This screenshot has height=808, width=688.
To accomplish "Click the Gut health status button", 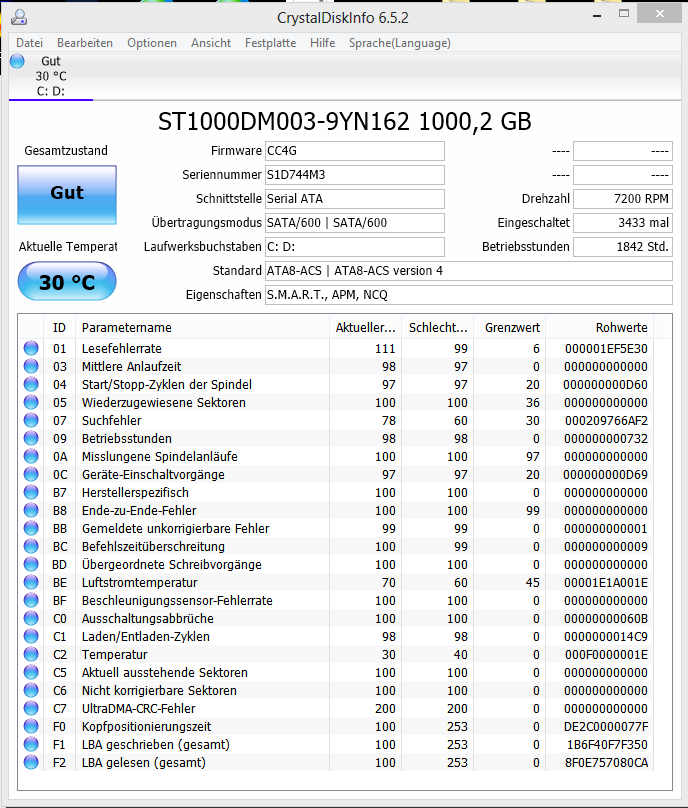I will 67,195.
